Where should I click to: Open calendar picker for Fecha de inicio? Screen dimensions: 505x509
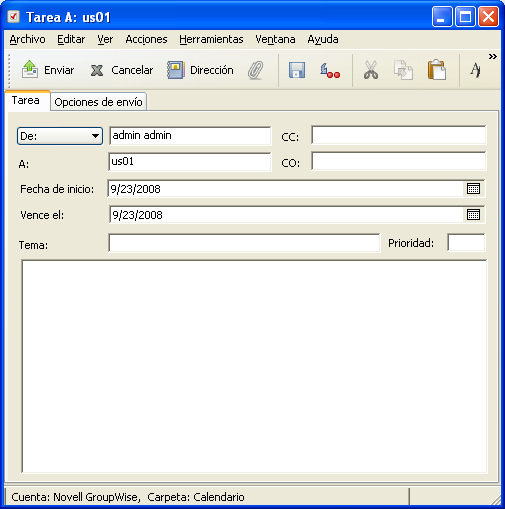pyautogui.click(x=473, y=189)
